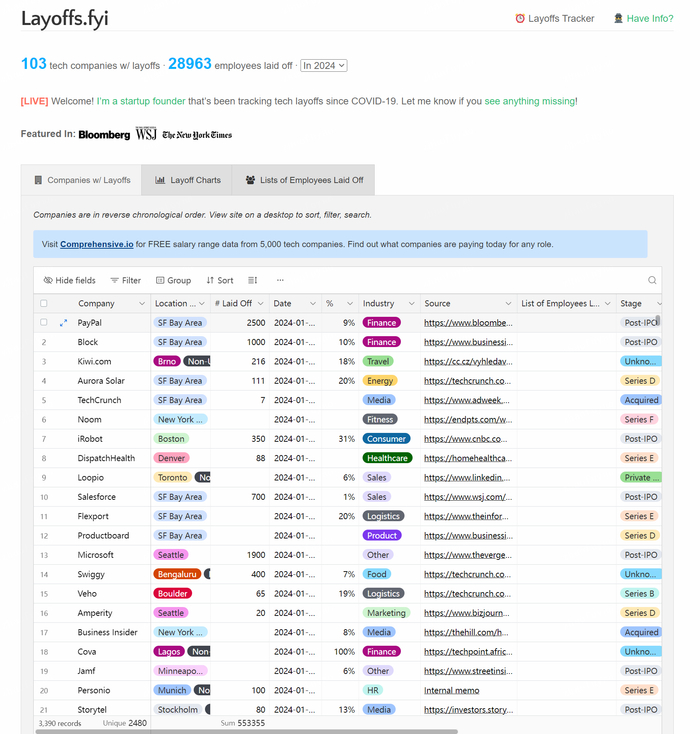Expand the # Laid Off column dropdown arrow
This screenshot has width=700, height=734.
click(261, 303)
